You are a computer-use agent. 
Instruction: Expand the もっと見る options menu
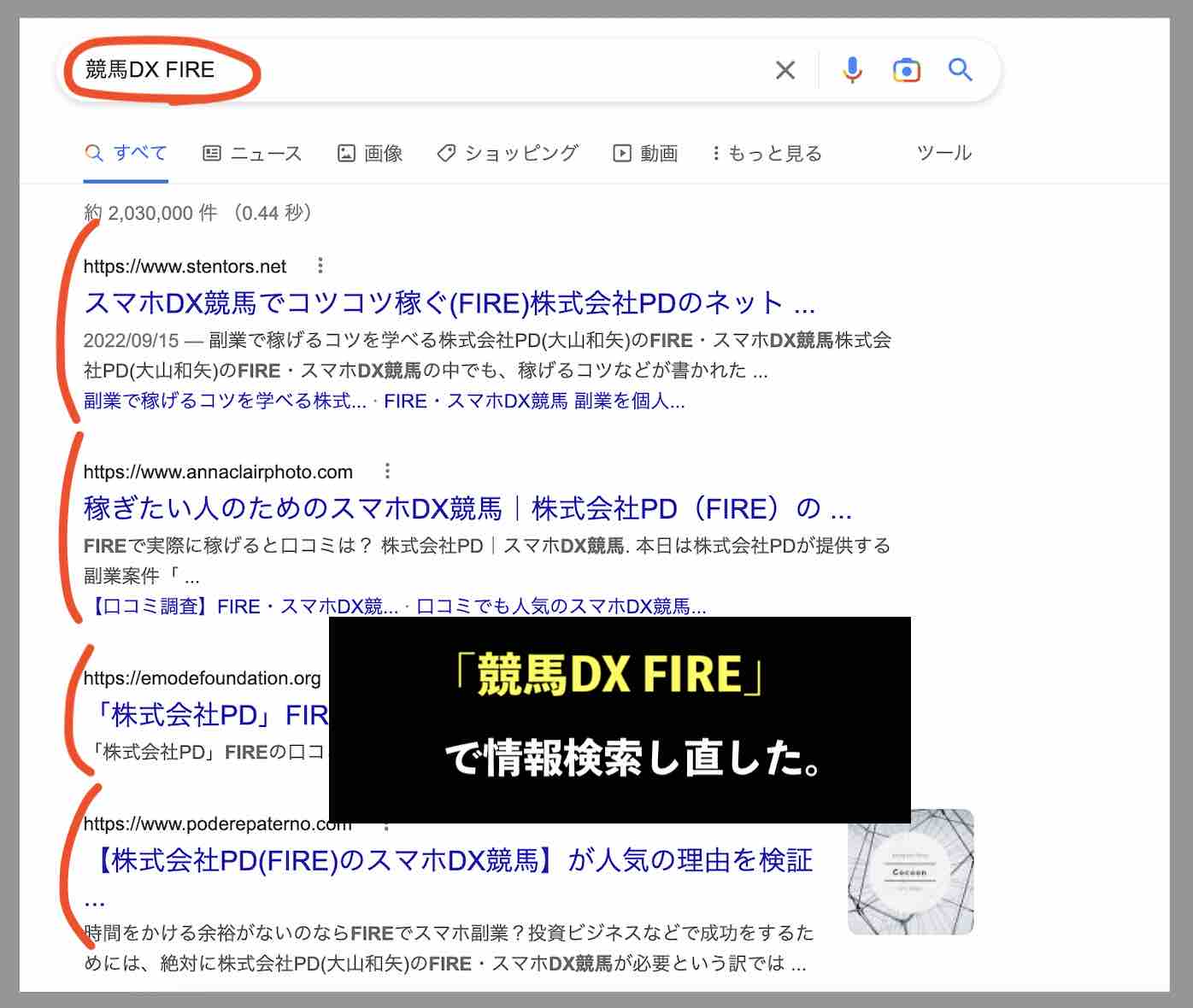pyautogui.click(x=767, y=153)
